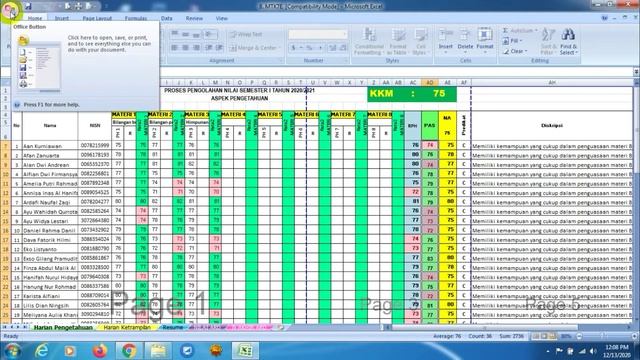Open the Number Format combo box
640x360 pixels.
point(318,35)
